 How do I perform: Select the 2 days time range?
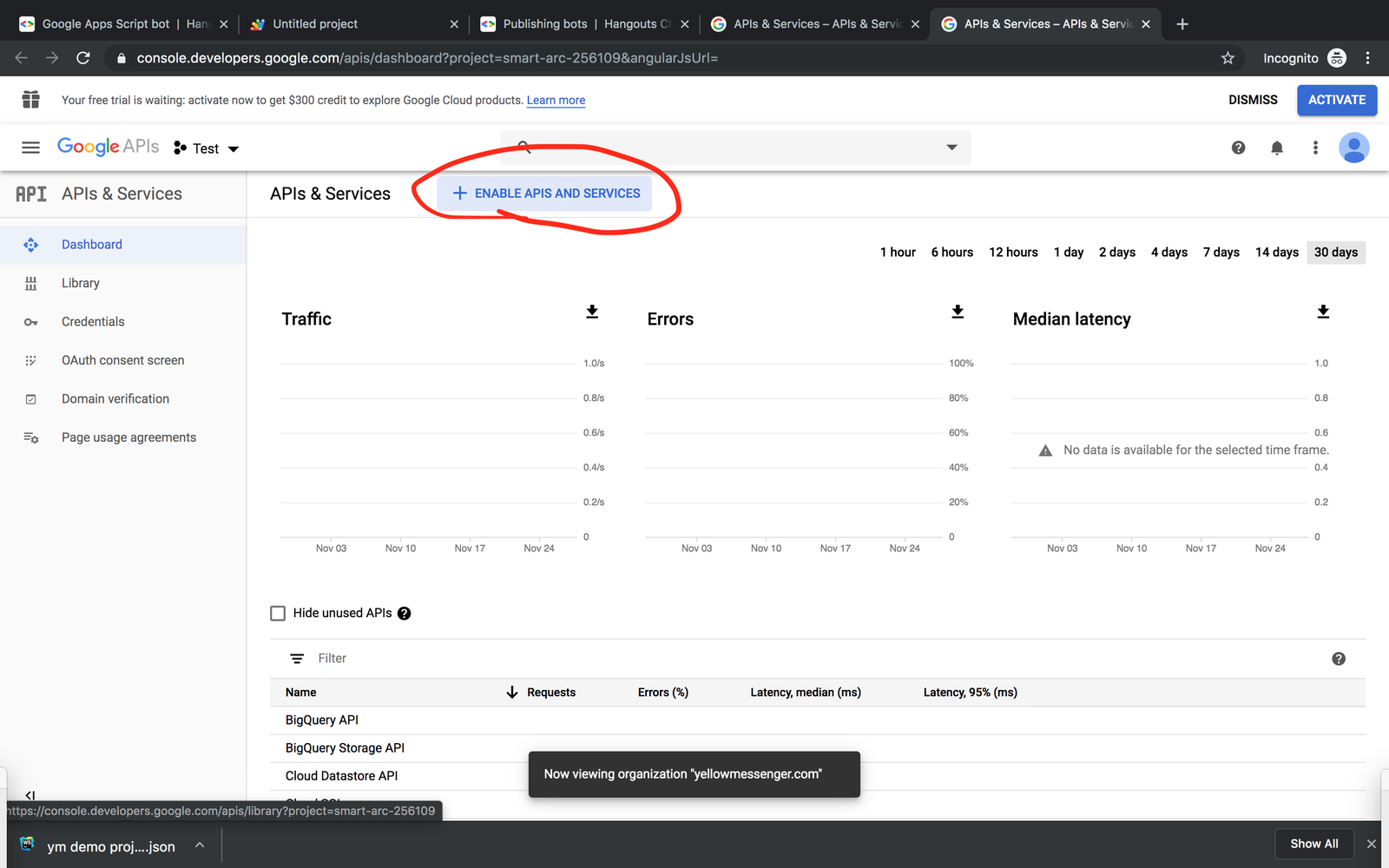(1117, 253)
